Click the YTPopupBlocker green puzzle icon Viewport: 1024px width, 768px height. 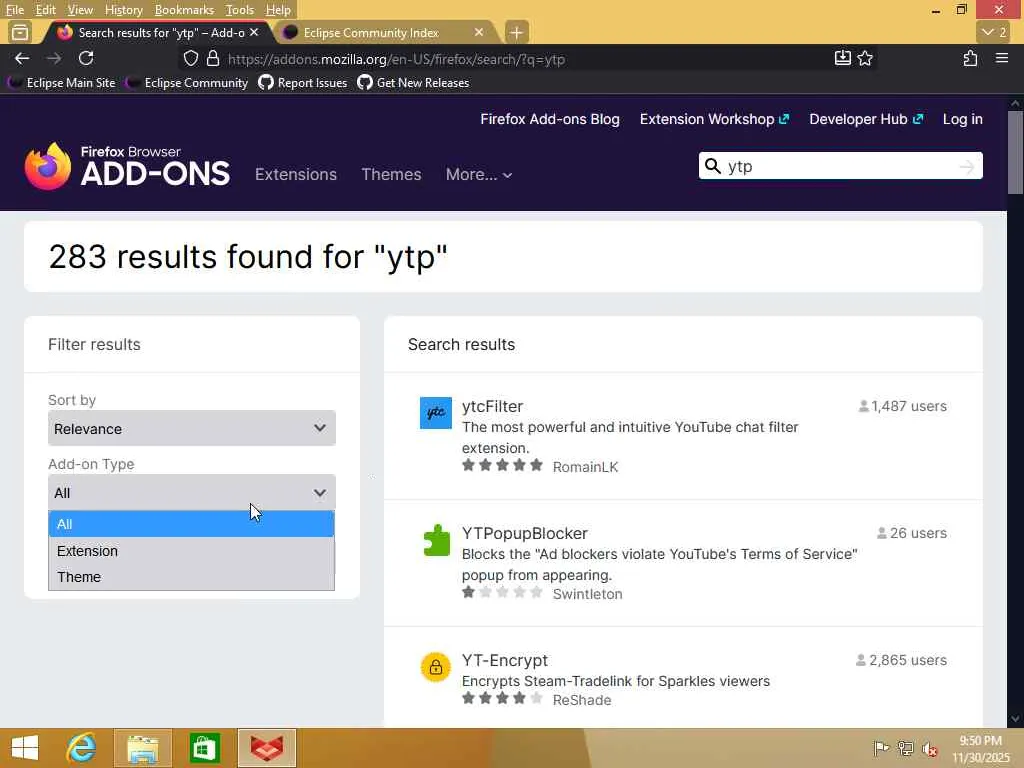pos(436,540)
